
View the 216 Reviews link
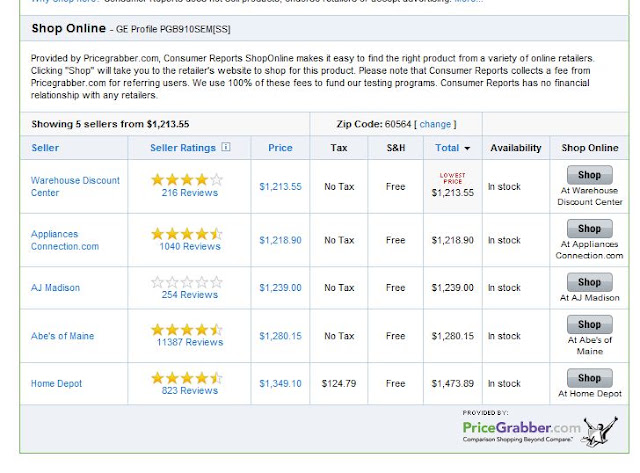[x=190, y=193]
